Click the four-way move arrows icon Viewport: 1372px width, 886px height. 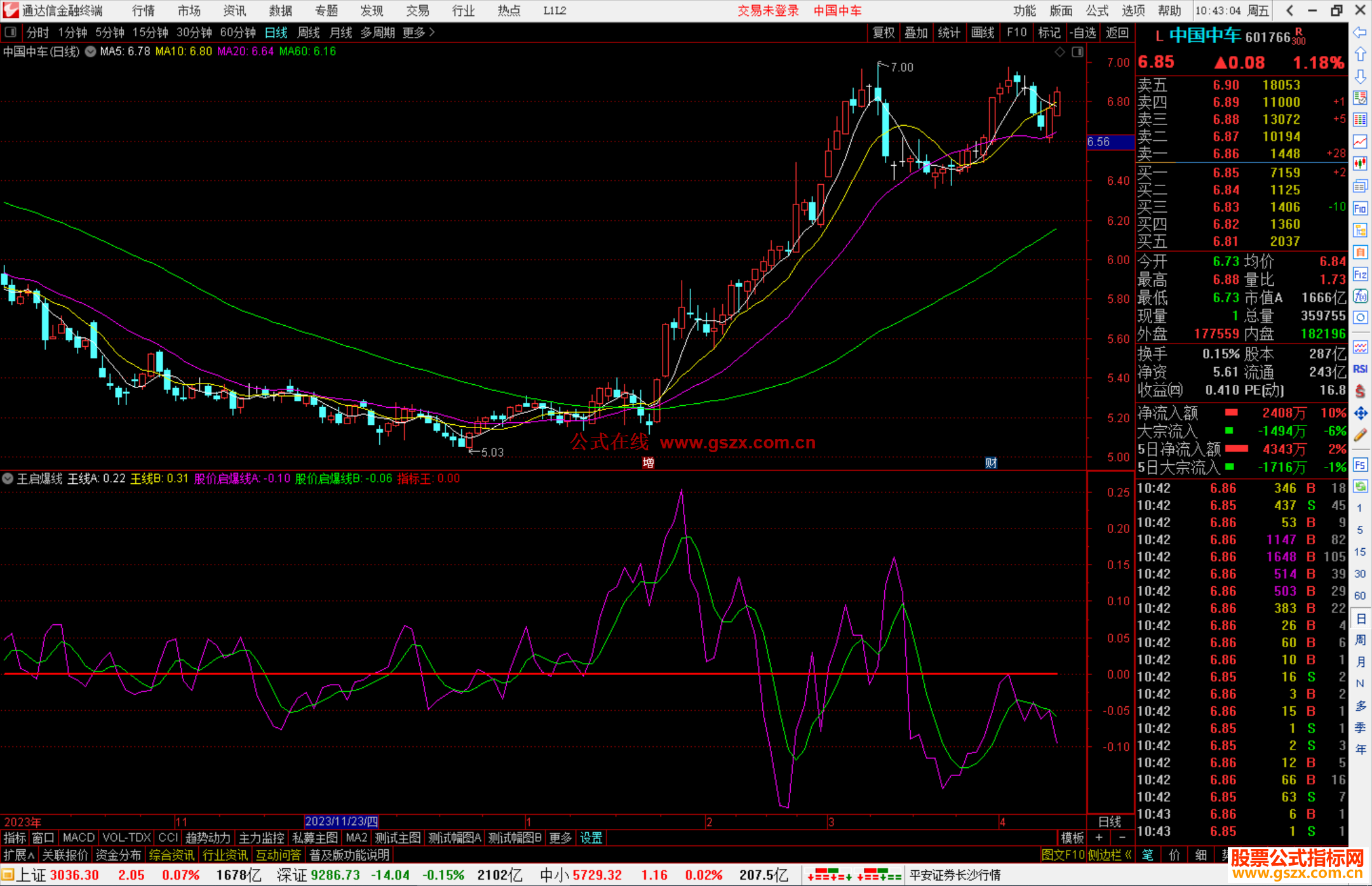(1360, 413)
